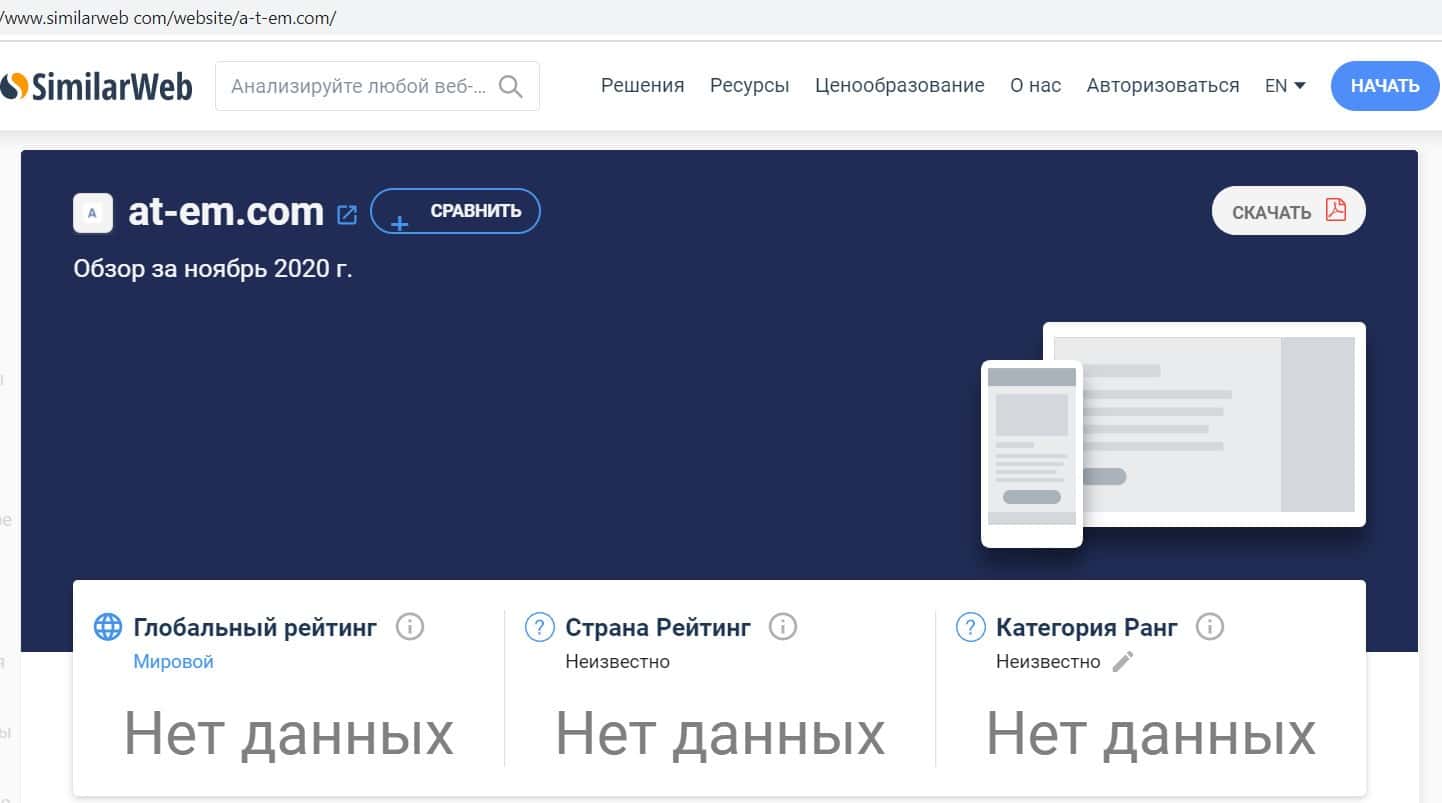Click the globe icon for global rank
Image resolution: width=1442 pixels, height=803 pixels.
pos(108,627)
